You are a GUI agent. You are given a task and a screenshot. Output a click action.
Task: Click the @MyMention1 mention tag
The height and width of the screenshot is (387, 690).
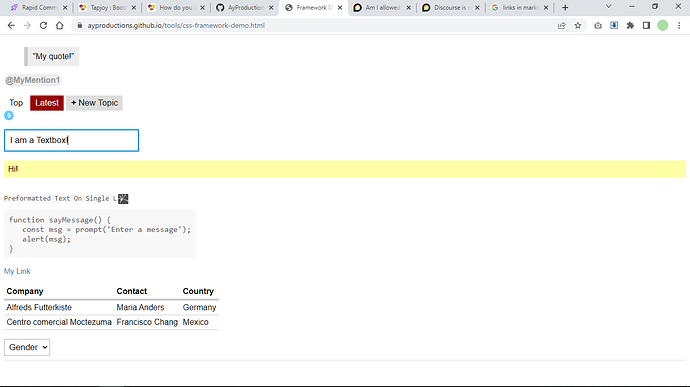tap(33, 80)
